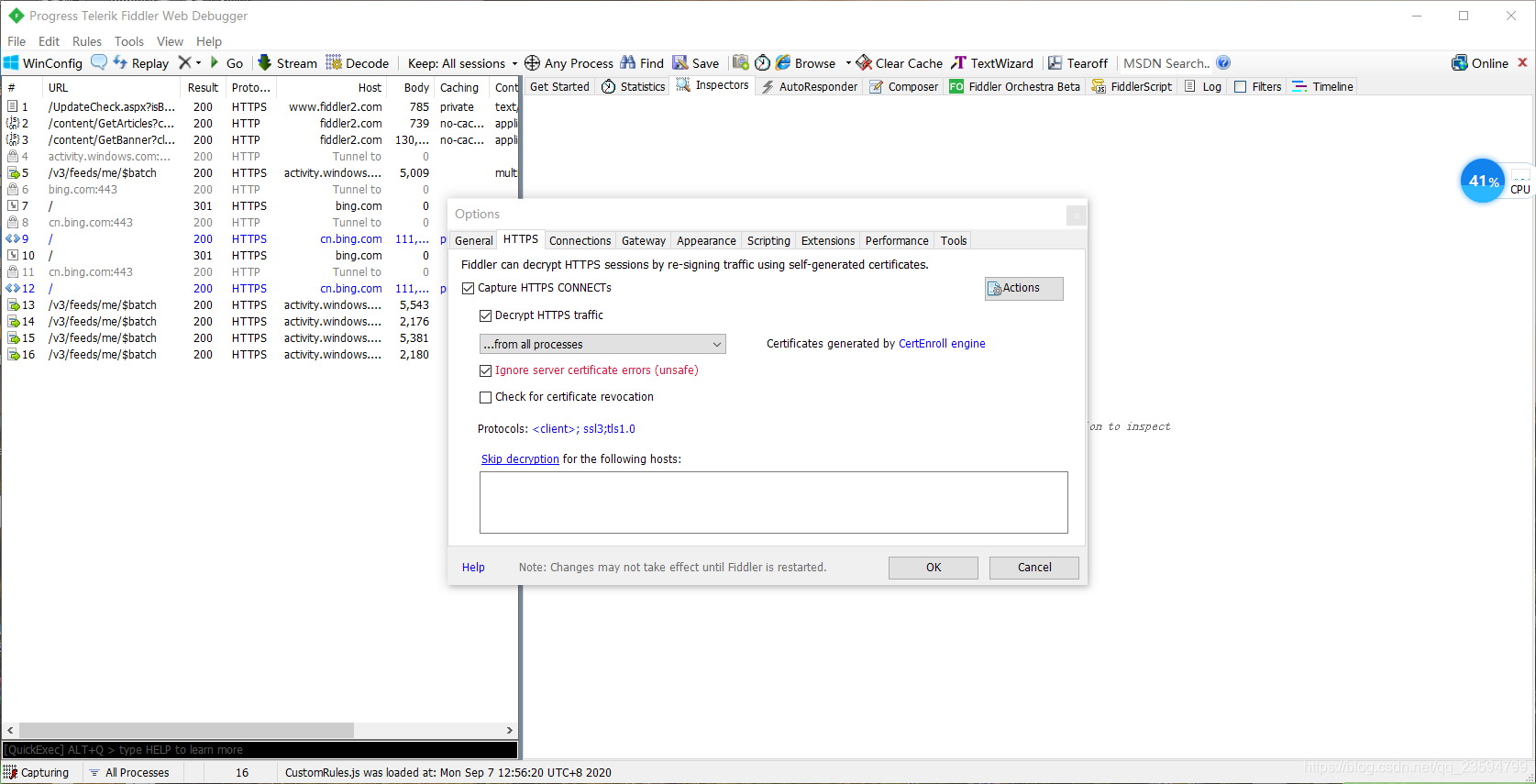This screenshot has width=1536, height=784.
Task: Click the camera screenshot icon
Action: [740, 62]
